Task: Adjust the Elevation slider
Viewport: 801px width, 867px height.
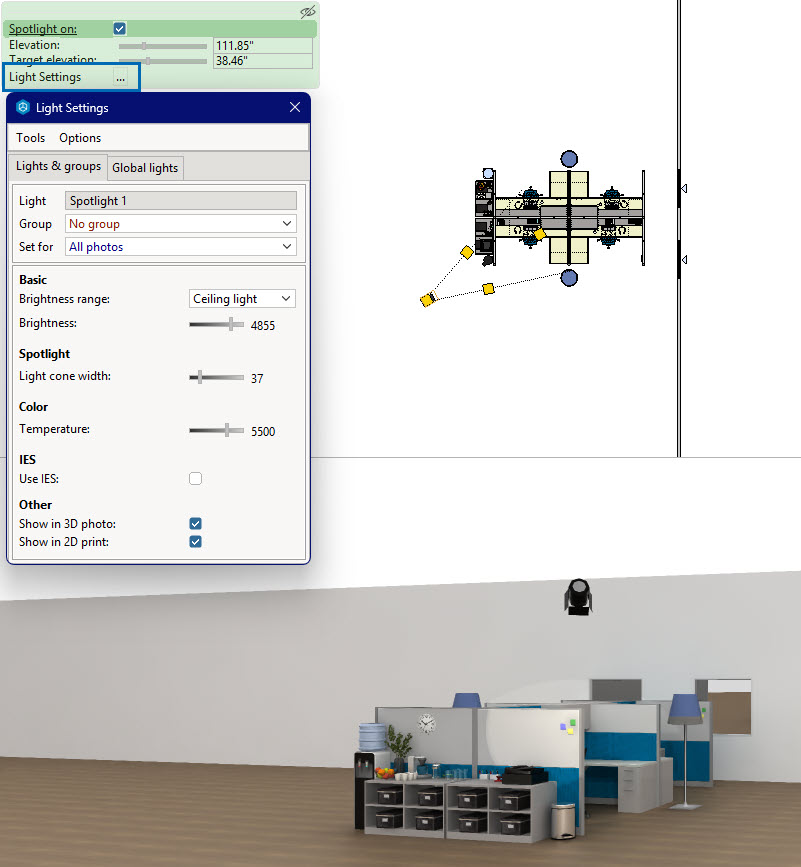Action: (x=163, y=46)
